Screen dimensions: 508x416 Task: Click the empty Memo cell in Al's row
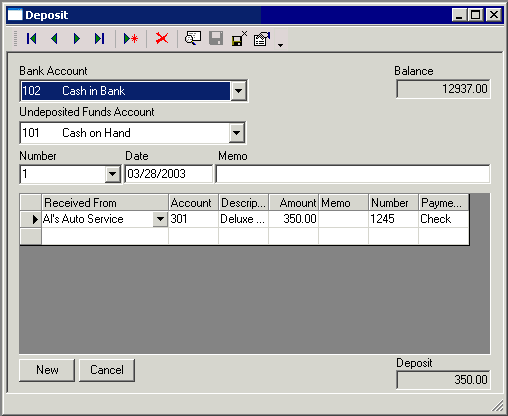coord(343,219)
